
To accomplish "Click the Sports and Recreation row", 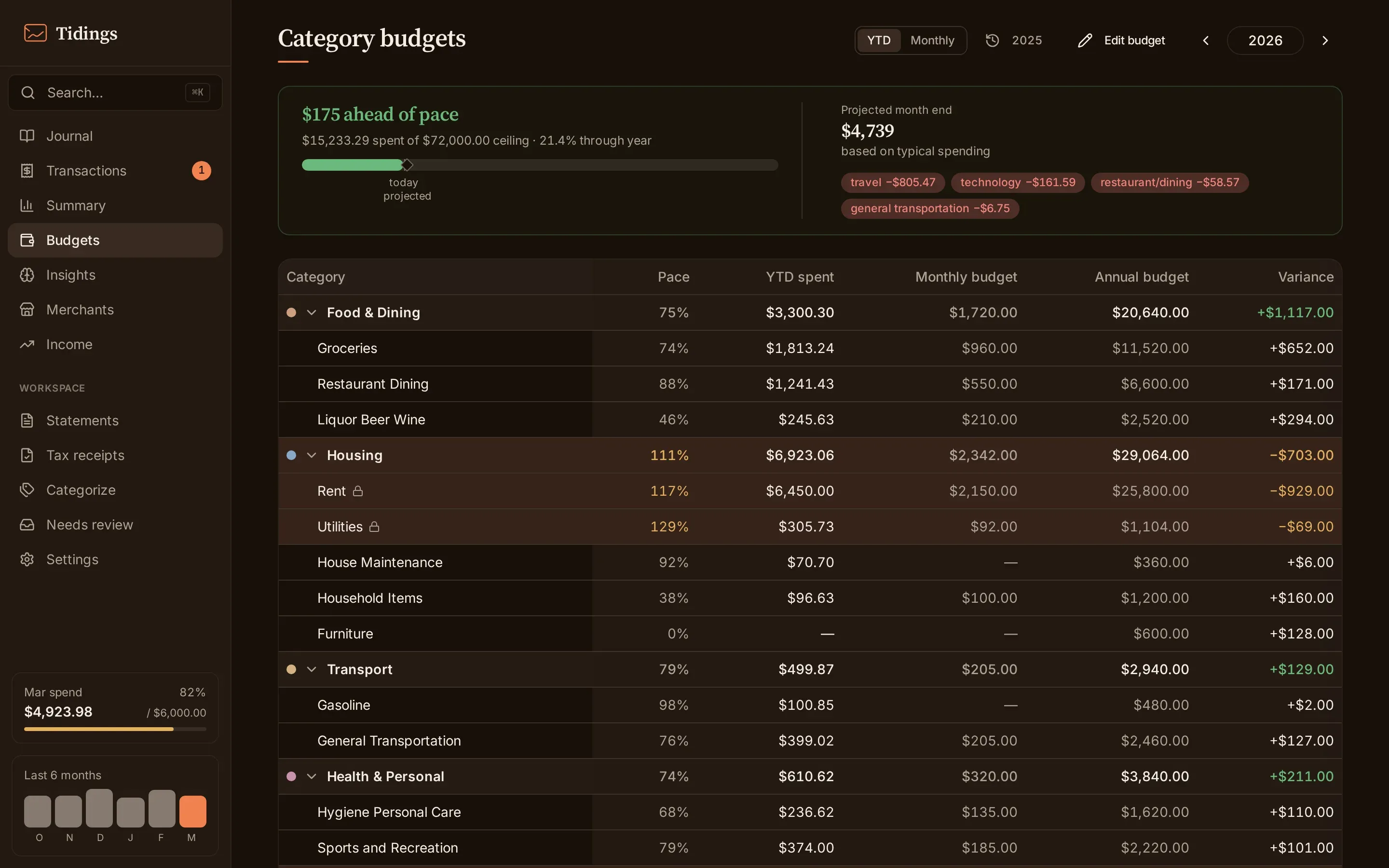I will 810,847.
